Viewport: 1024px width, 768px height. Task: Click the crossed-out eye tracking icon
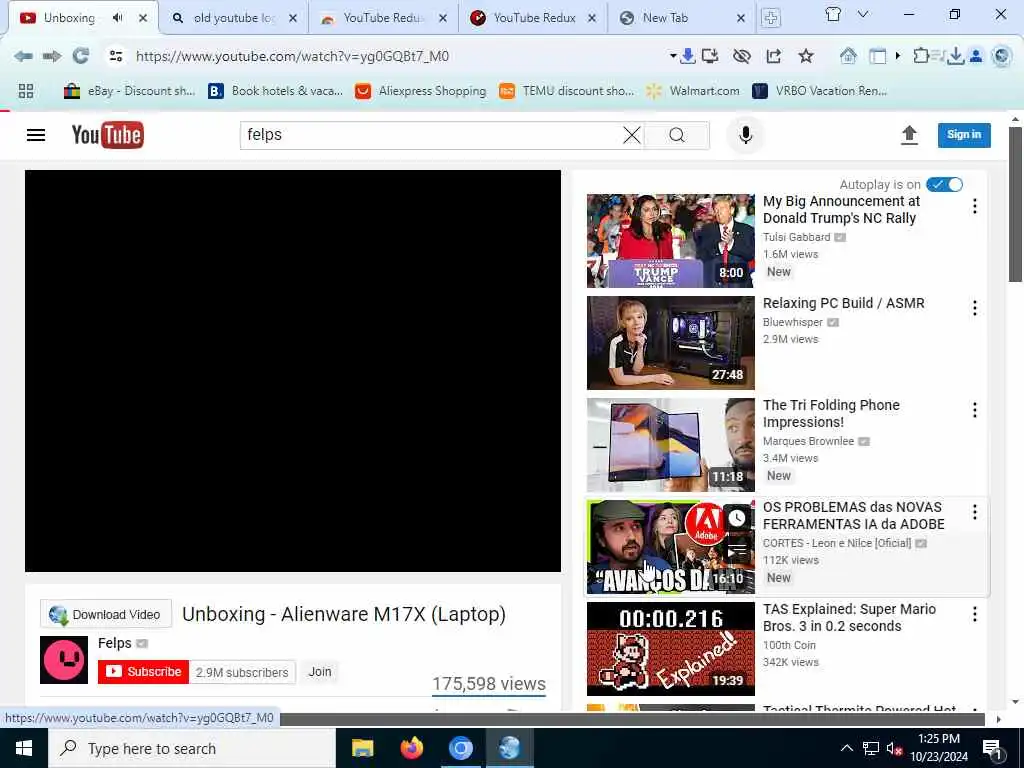(x=741, y=56)
